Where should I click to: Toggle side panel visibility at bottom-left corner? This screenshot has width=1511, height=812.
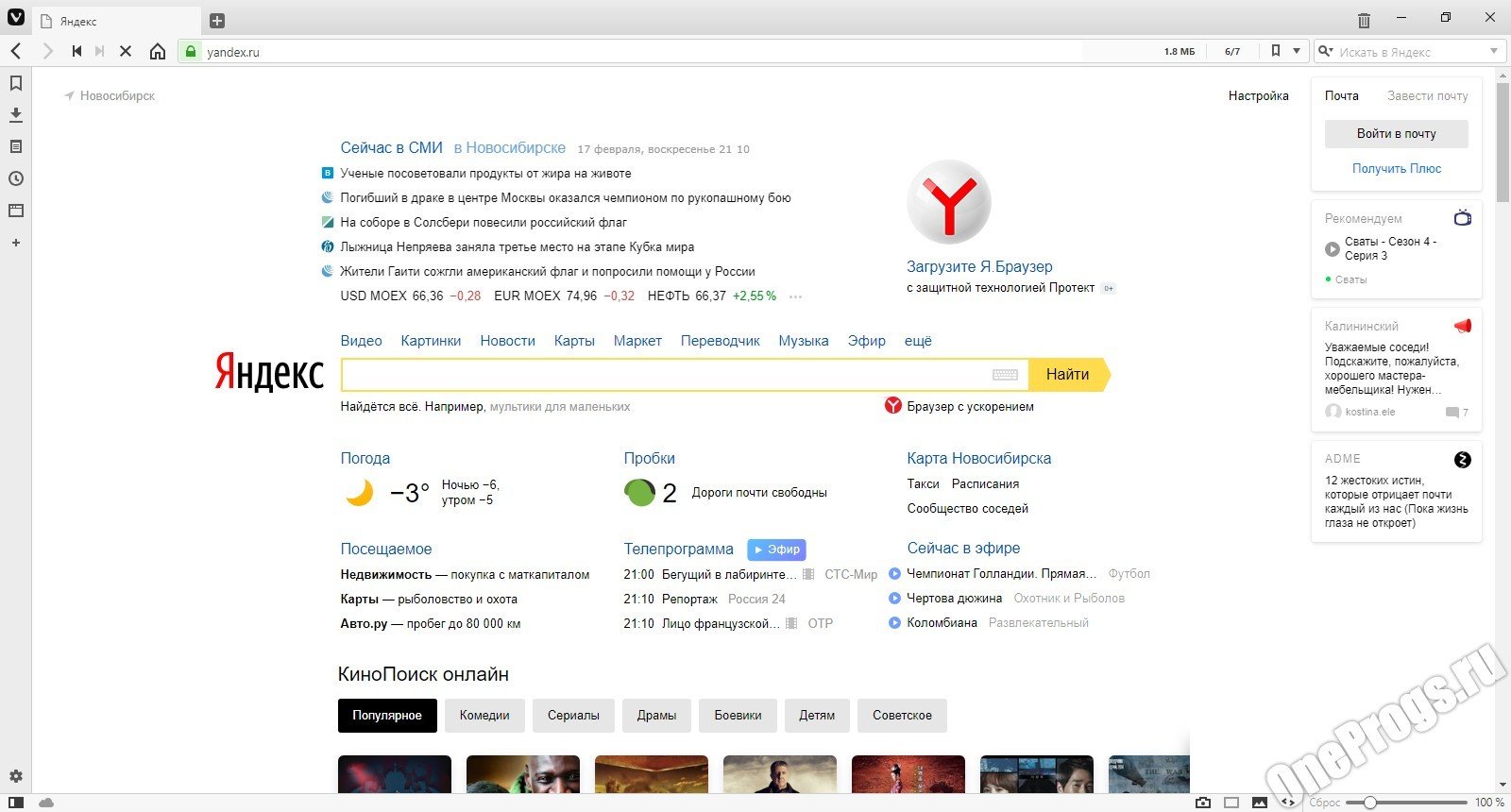coord(16,803)
